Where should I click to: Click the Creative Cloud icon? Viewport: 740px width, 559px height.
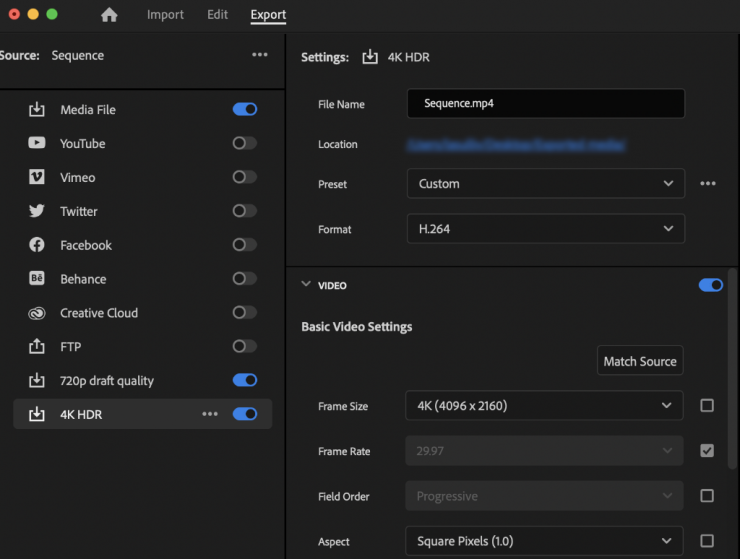pyautogui.click(x=37, y=313)
